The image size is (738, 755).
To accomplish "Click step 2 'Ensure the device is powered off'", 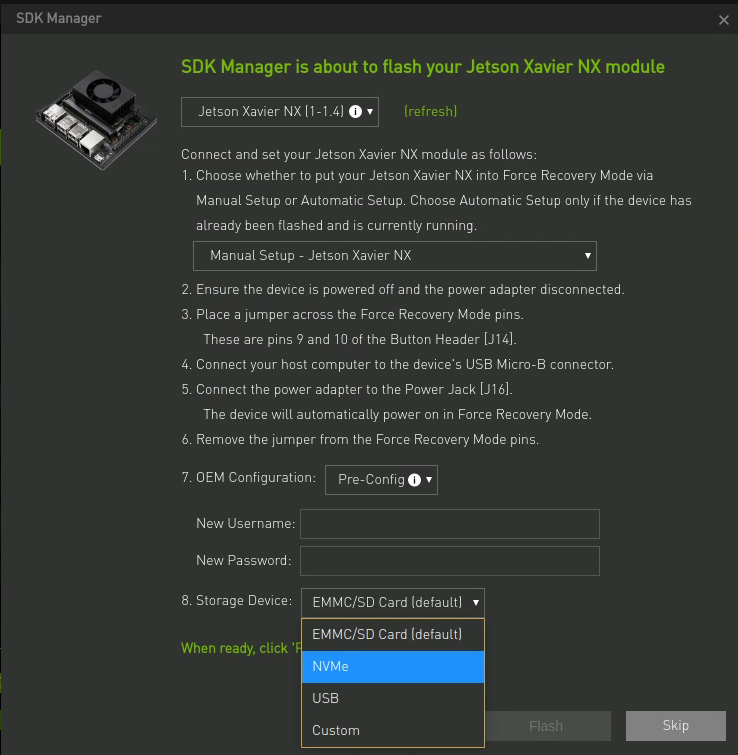I will point(403,289).
